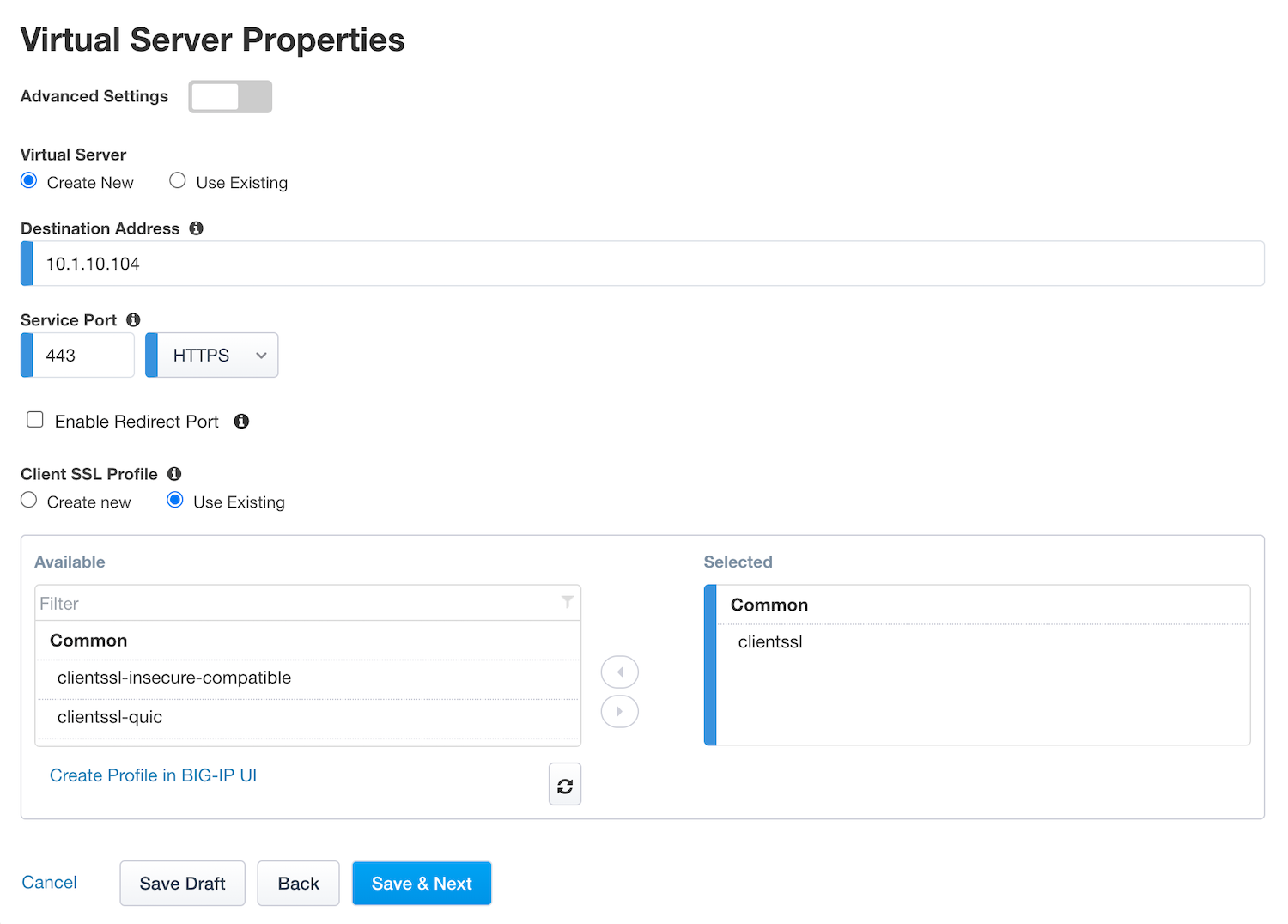The image size is (1288, 924).
Task: Select clientssl-quic from the Available profiles
Action: tap(307, 718)
